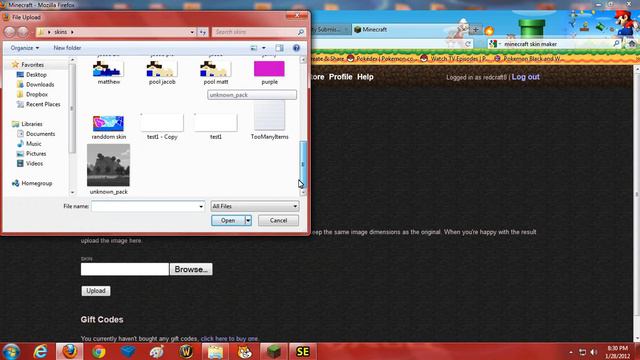Click the File name input field
The image size is (640, 360).
(144, 207)
